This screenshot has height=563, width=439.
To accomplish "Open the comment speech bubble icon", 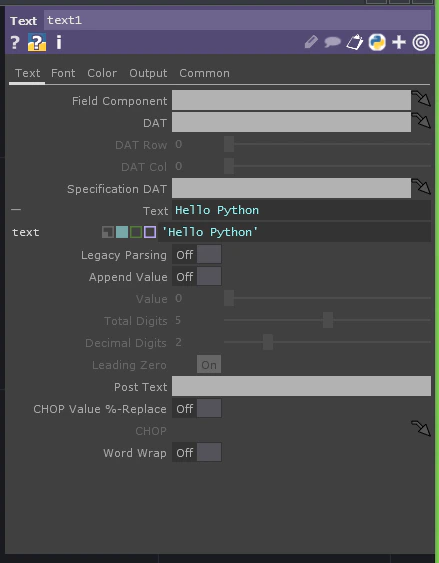I will tap(332, 42).
